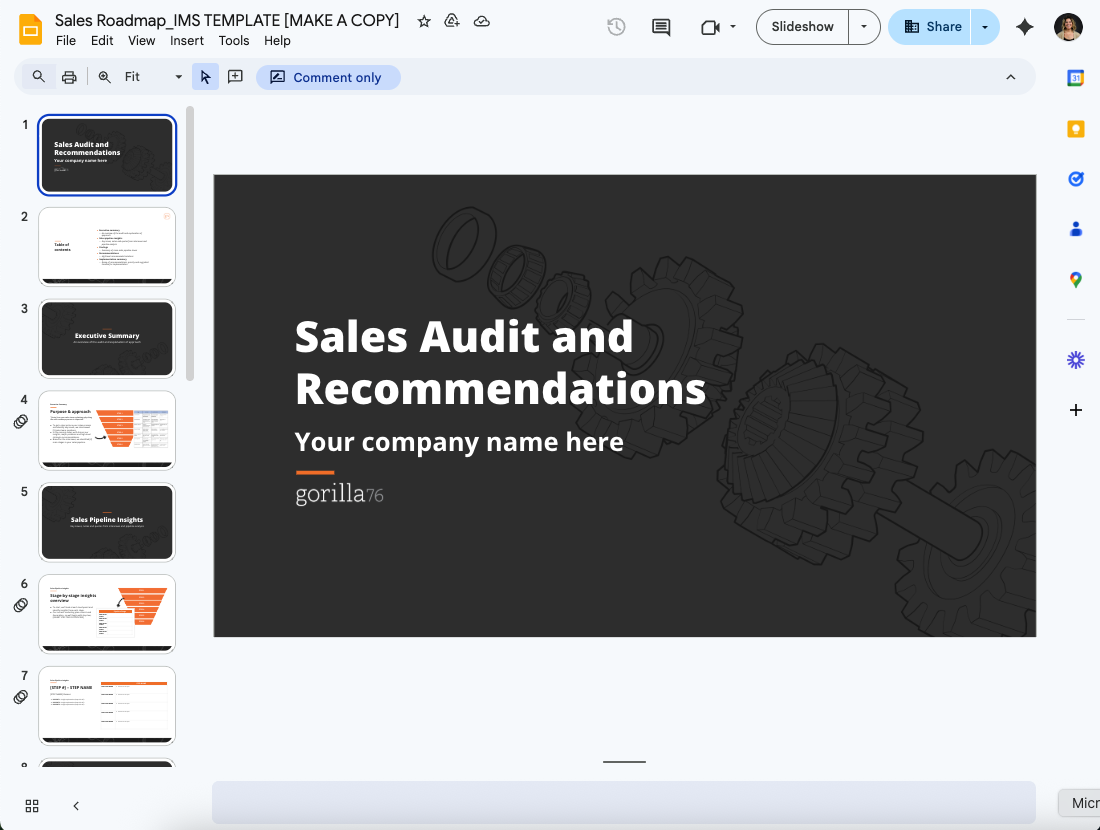
Task: Star this presentation document
Action: (x=424, y=21)
